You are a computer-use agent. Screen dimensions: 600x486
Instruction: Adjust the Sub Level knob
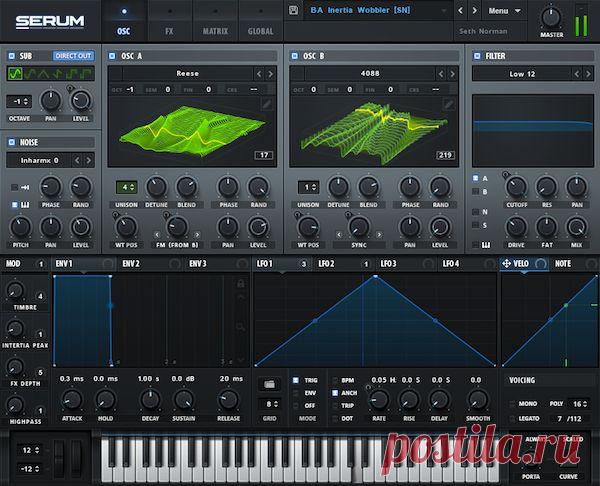point(81,101)
